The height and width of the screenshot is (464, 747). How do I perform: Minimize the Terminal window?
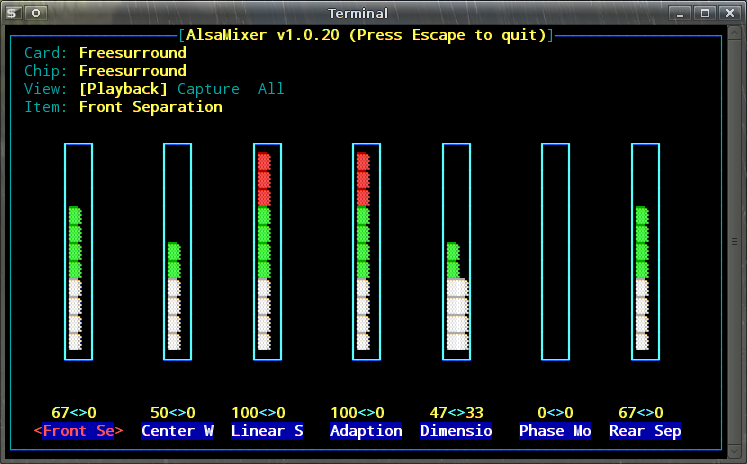pyautogui.click(x=680, y=13)
